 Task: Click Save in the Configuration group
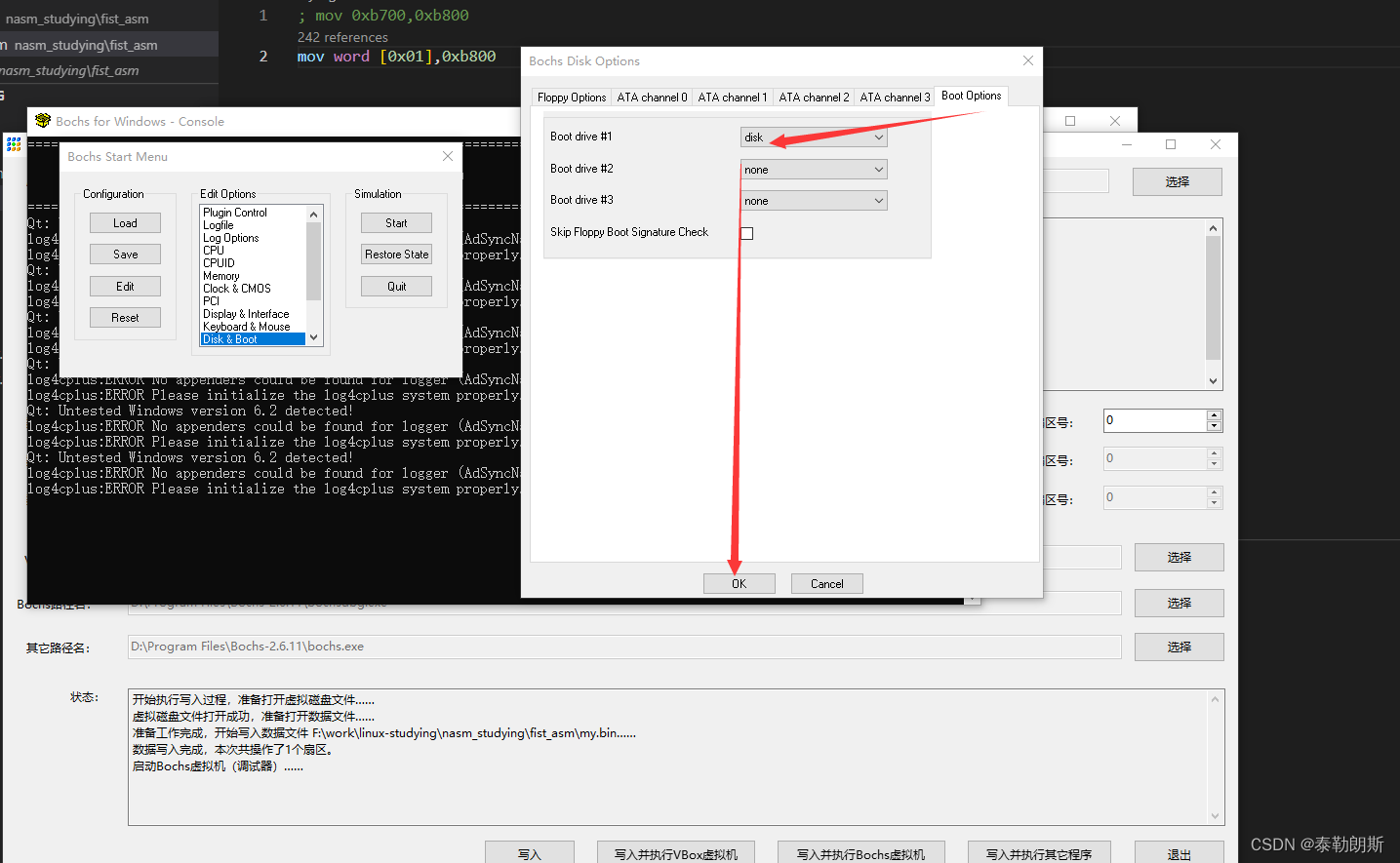coord(125,255)
